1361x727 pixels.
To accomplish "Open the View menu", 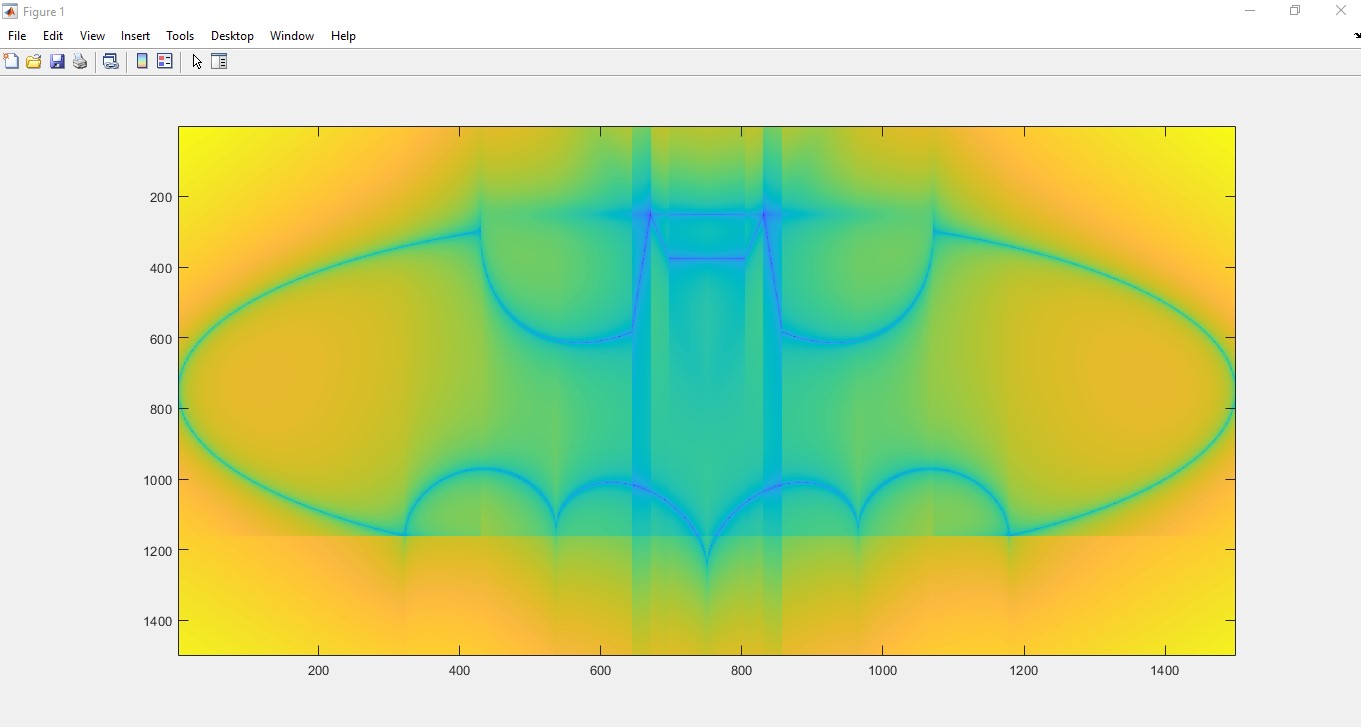I will (x=91, y=36).
